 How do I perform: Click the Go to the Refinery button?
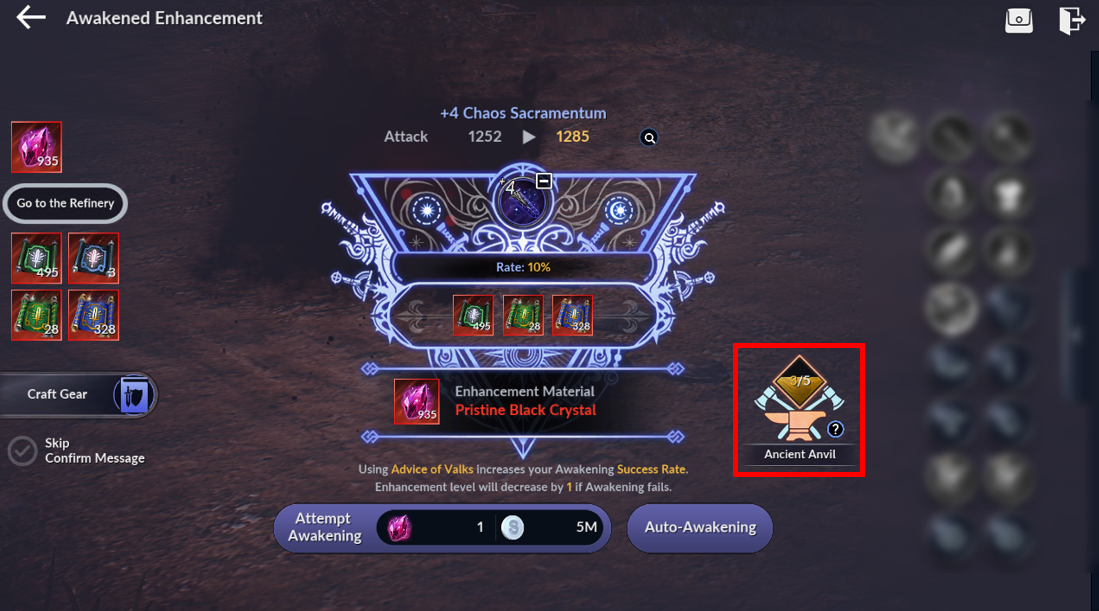point(65,203)
